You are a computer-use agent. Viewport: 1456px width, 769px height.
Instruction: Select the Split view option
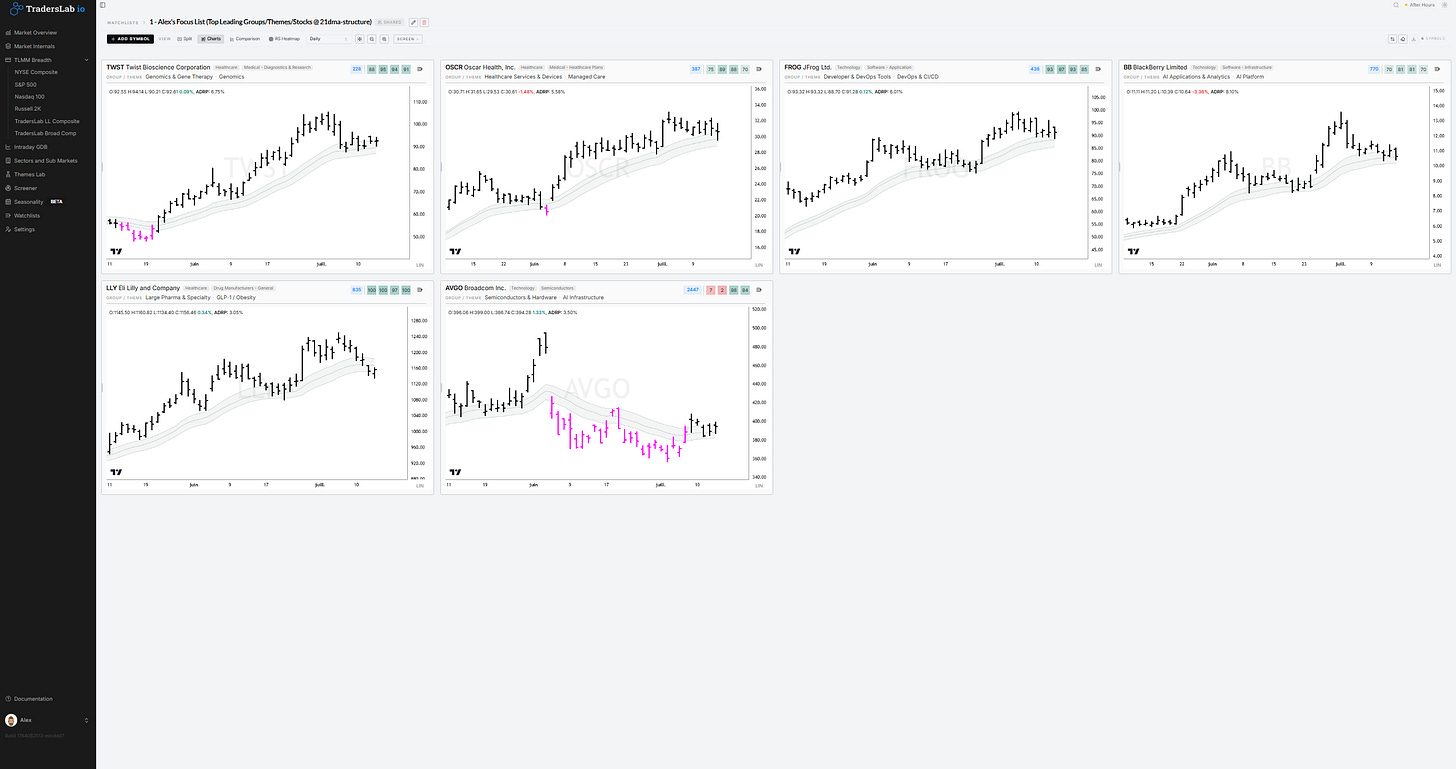(185, 39)
